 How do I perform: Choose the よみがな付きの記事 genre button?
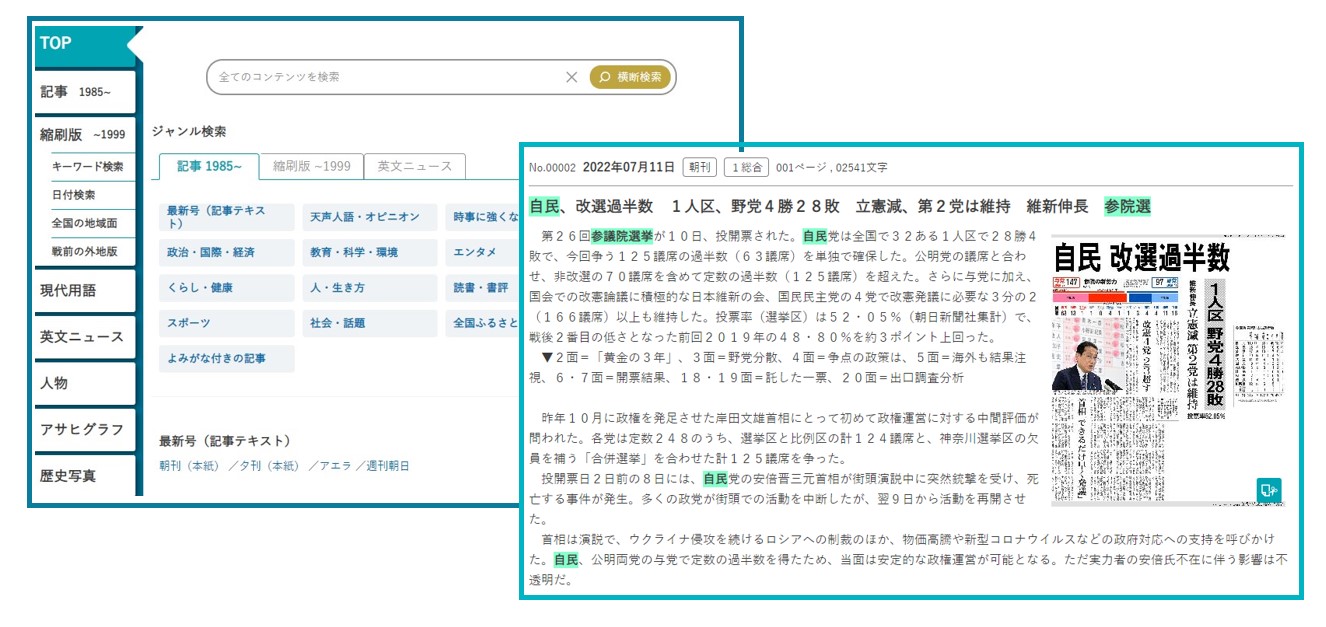tap(226, 358)
